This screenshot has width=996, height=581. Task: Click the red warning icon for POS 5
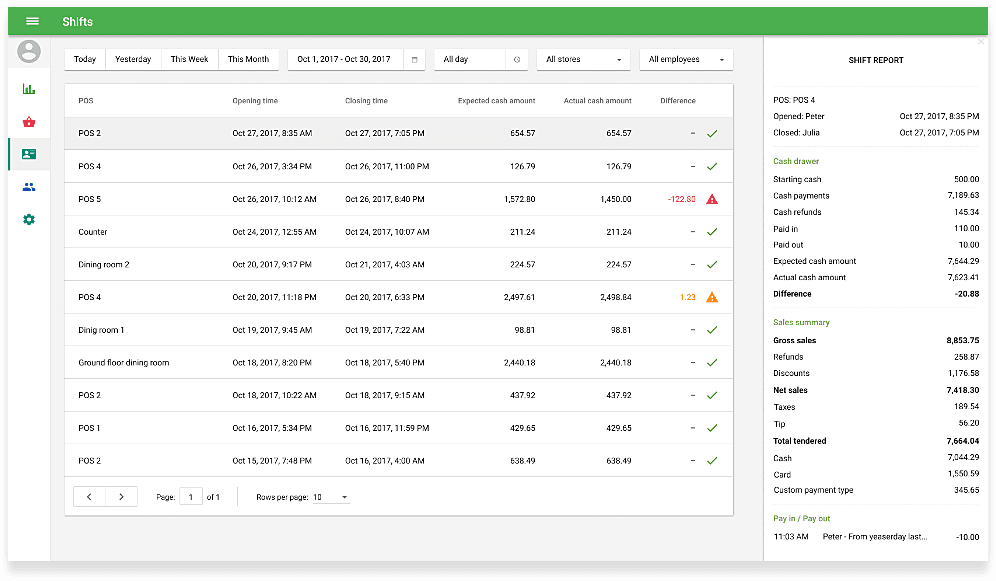[712, 199]
